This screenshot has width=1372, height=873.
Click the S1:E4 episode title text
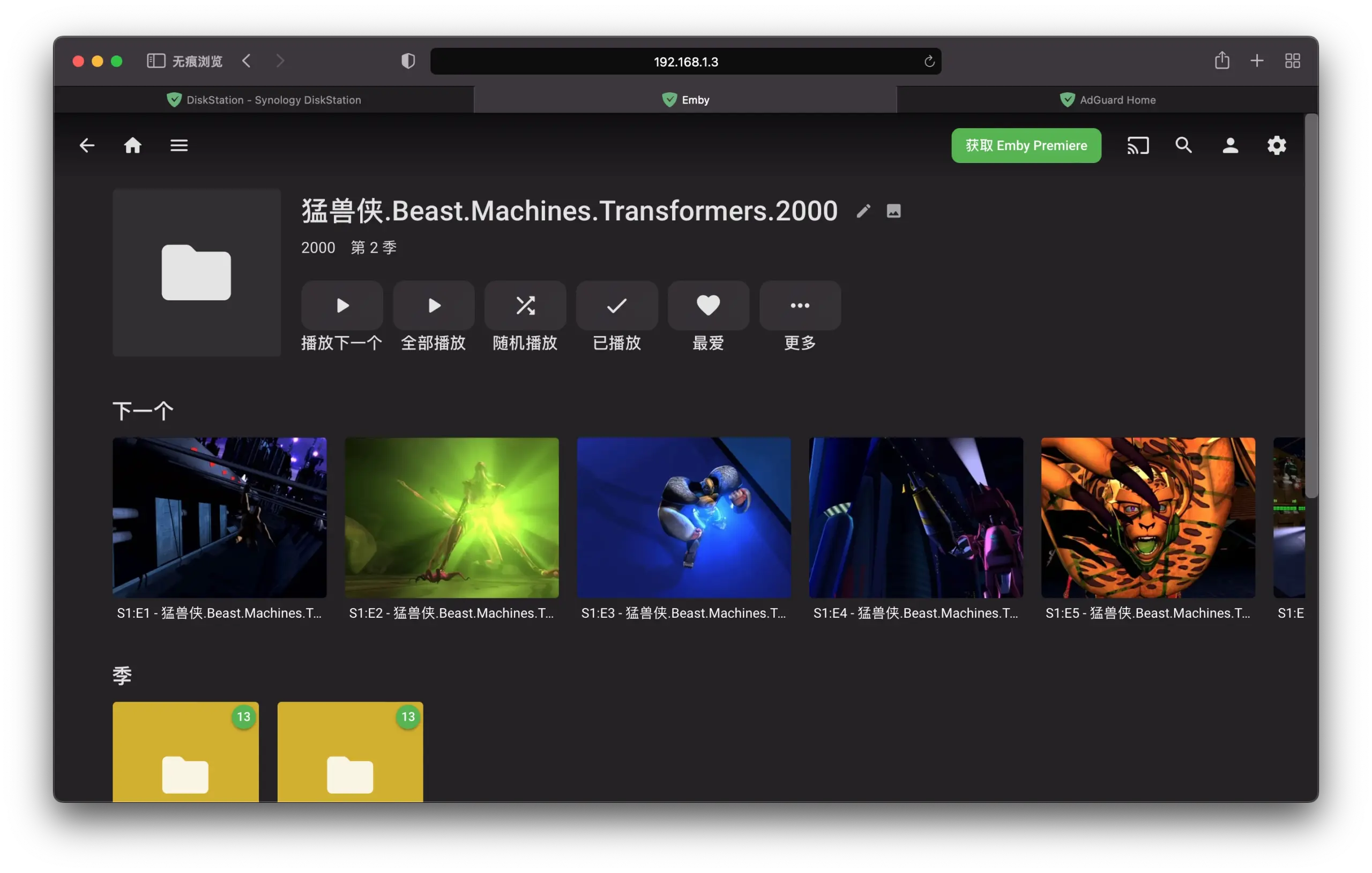(916, 613)
